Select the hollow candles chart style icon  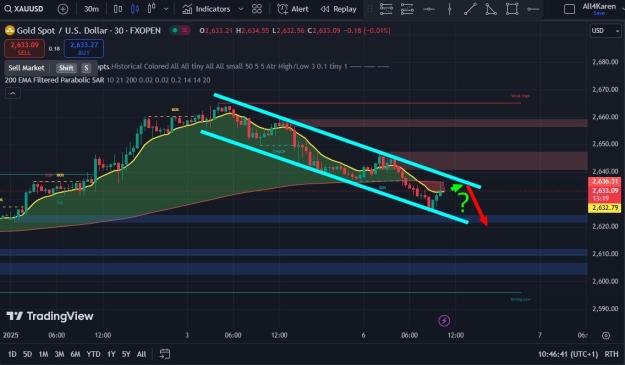click(151, 9)
